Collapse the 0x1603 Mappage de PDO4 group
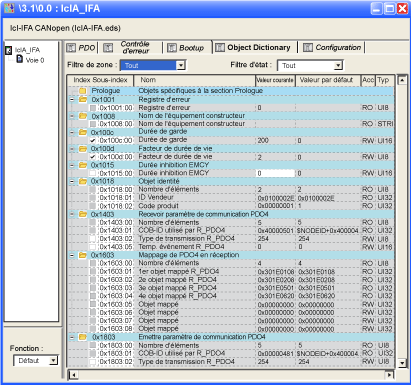The width and height of the screenshot is (411, 385). 72,255
